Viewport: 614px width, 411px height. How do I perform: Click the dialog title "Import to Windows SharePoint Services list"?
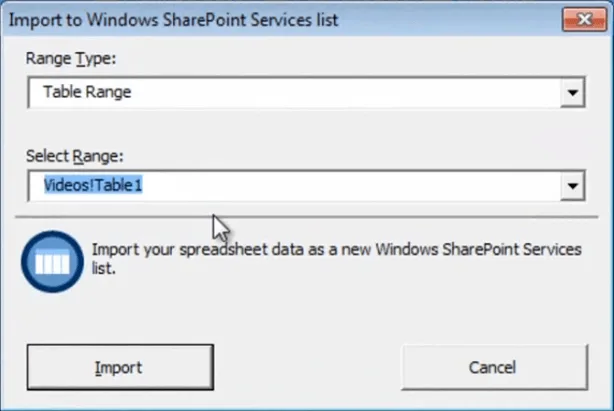[172, 19]
